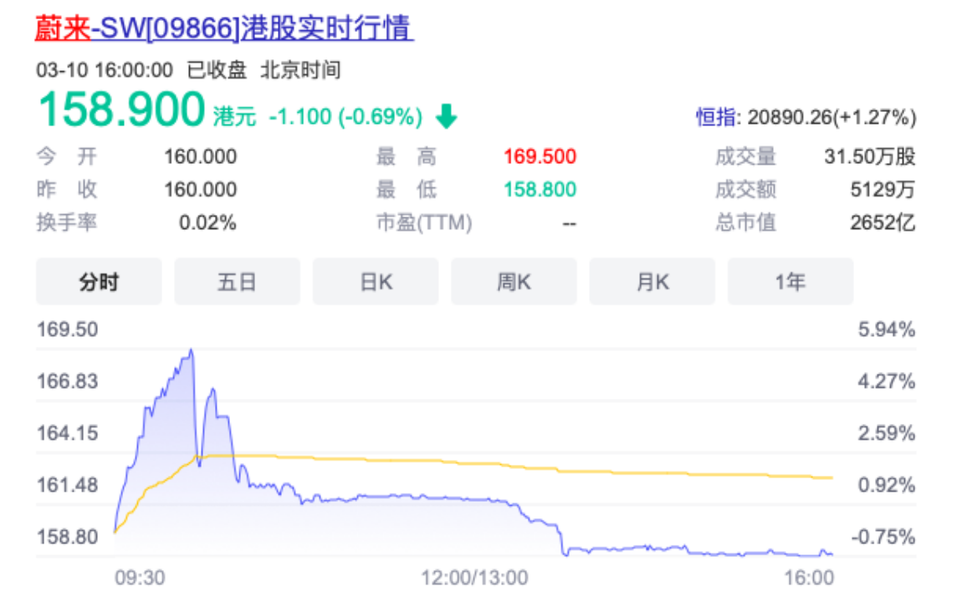
Task: Click the 5.94% percent axis label
Action: 887,329
